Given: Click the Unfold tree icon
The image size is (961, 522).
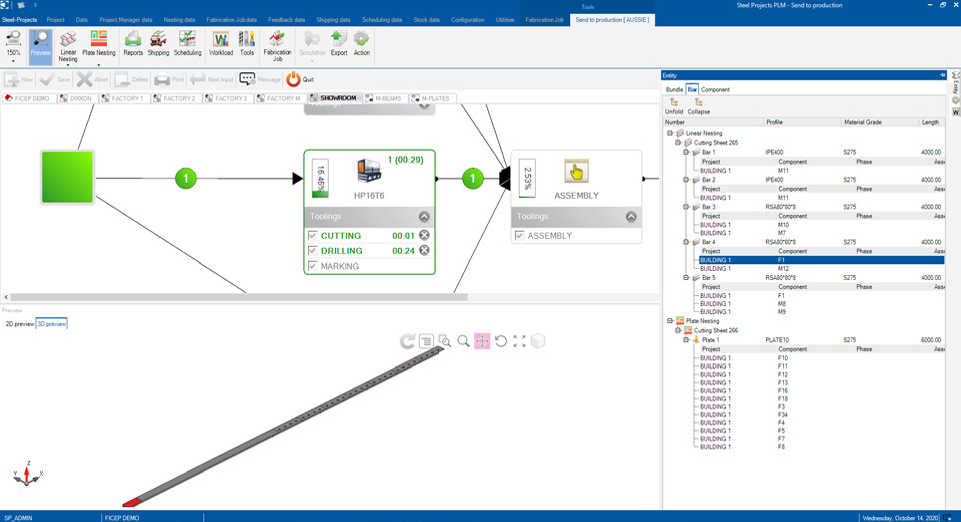Looking at the screenshot, I should pyautogui.click(x=674, y=107).
